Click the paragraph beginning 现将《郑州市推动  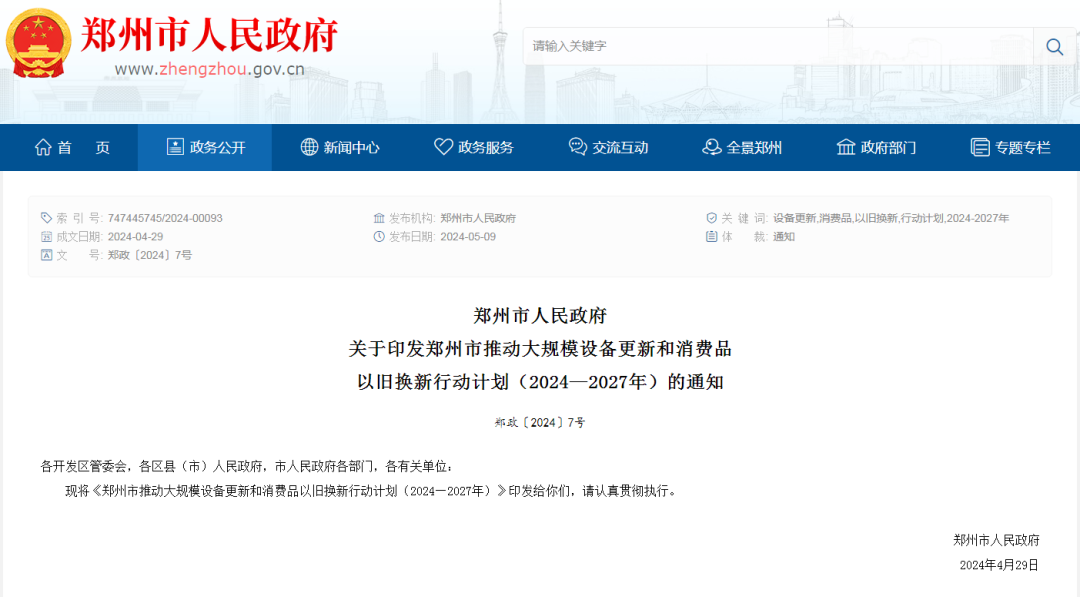coord(371,491)
